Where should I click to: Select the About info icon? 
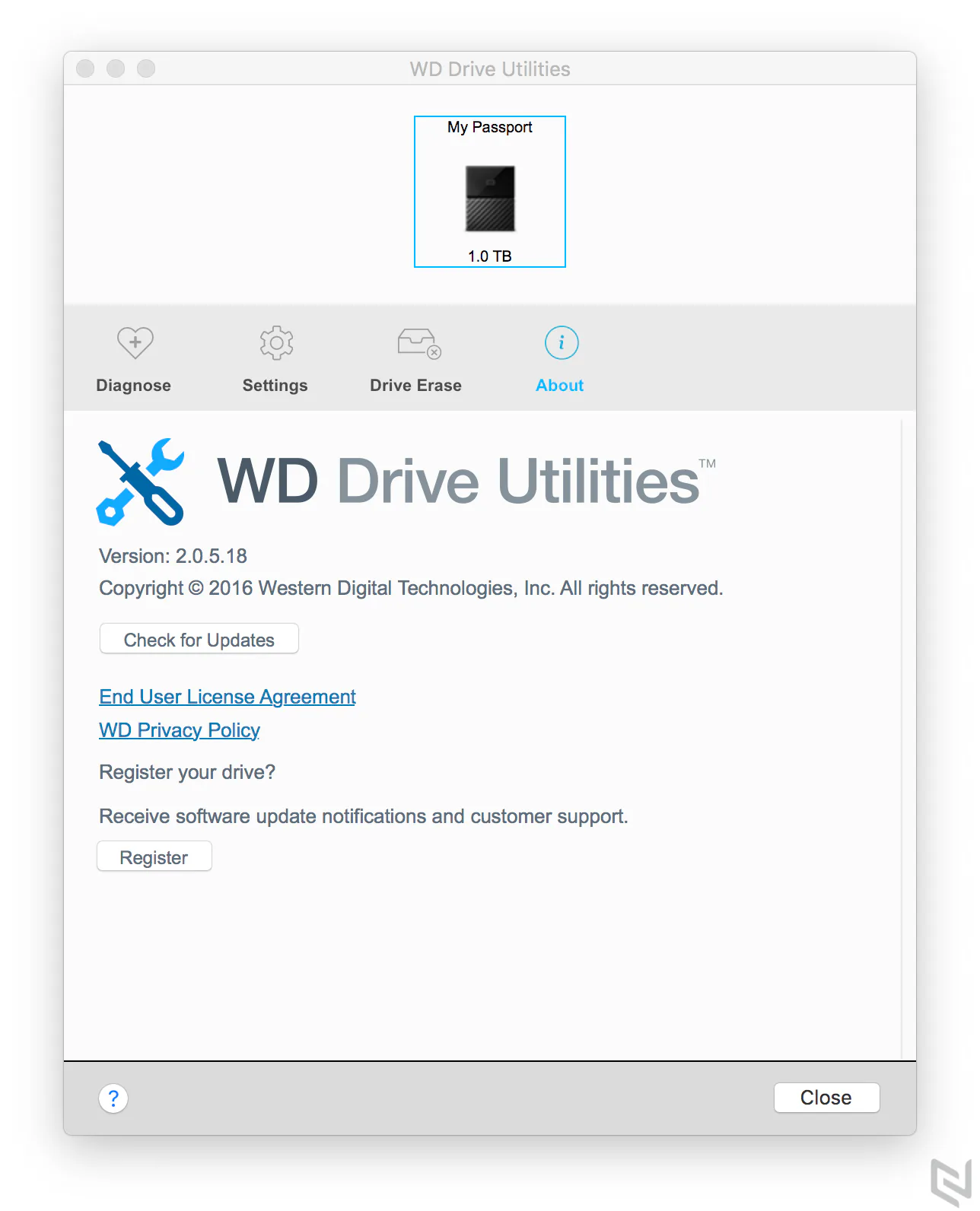click(562, 343)
